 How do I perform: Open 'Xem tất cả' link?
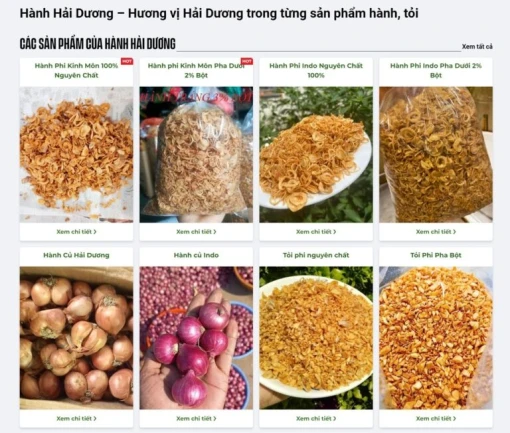click(x=477, y=47)
